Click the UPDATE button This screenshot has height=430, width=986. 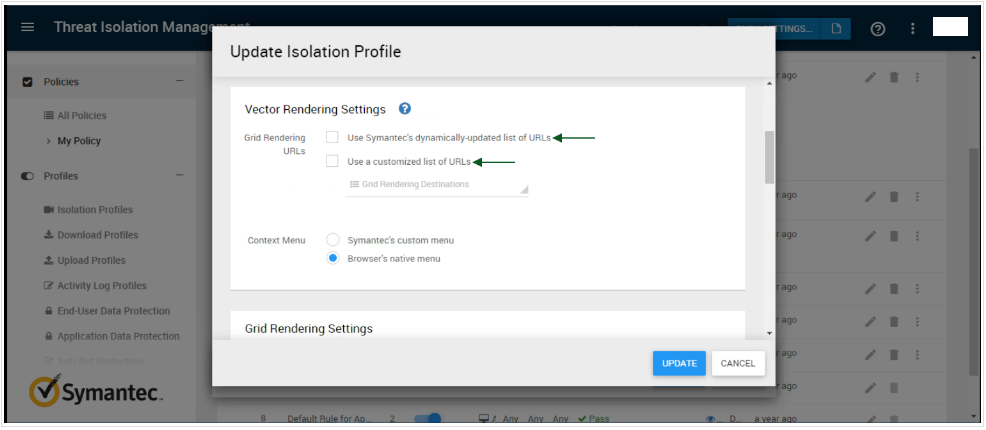(679, 363)
